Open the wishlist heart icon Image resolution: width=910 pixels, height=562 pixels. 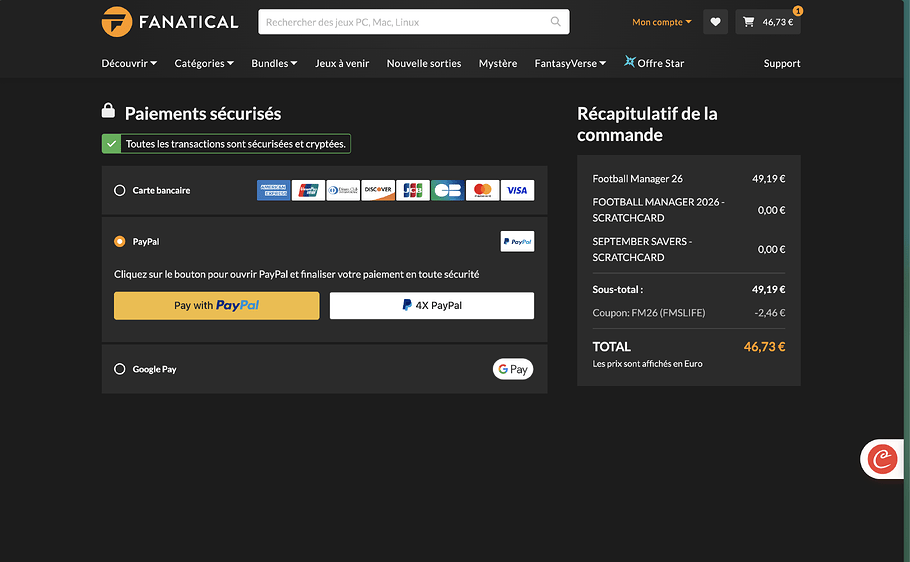pyautogui.click(x=715, y=22)
